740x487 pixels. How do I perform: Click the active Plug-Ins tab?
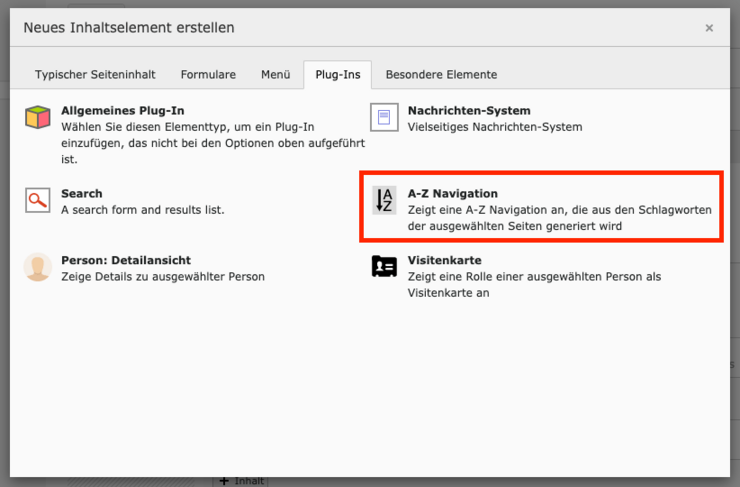(337, 74)
